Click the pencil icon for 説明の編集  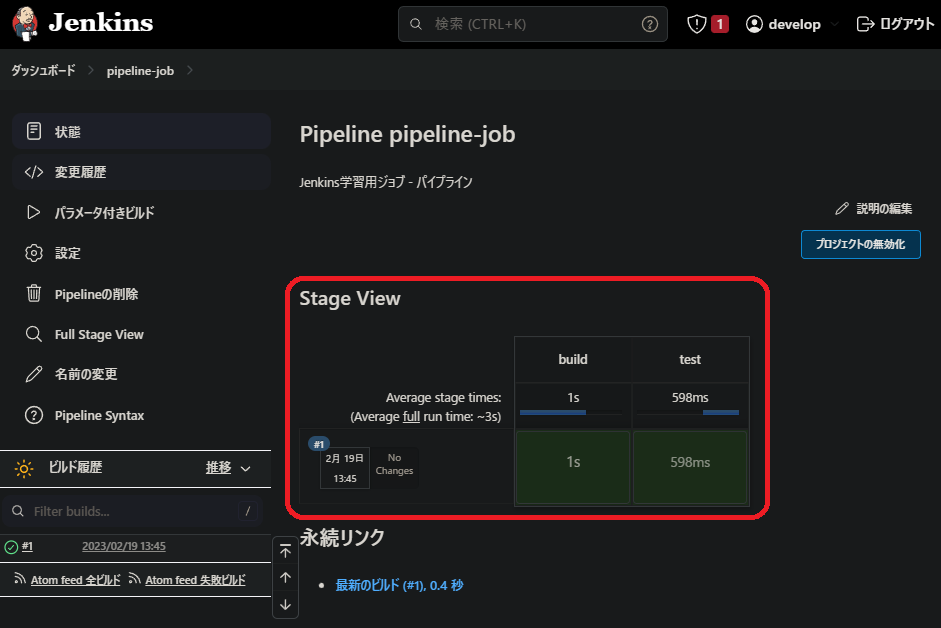[842, 208]
